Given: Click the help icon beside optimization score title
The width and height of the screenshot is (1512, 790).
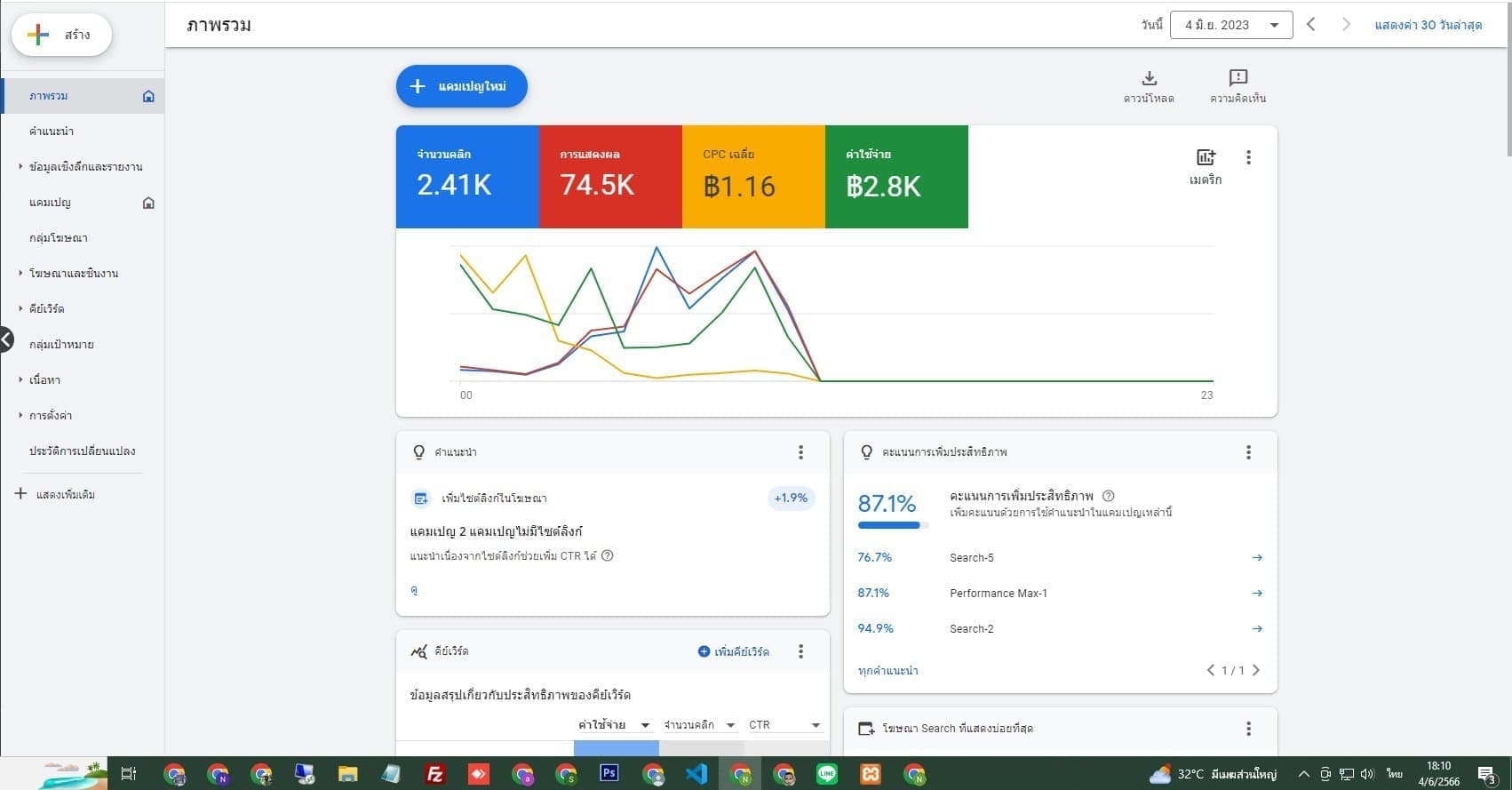Looking at the screenshot, I should 1108,496.
